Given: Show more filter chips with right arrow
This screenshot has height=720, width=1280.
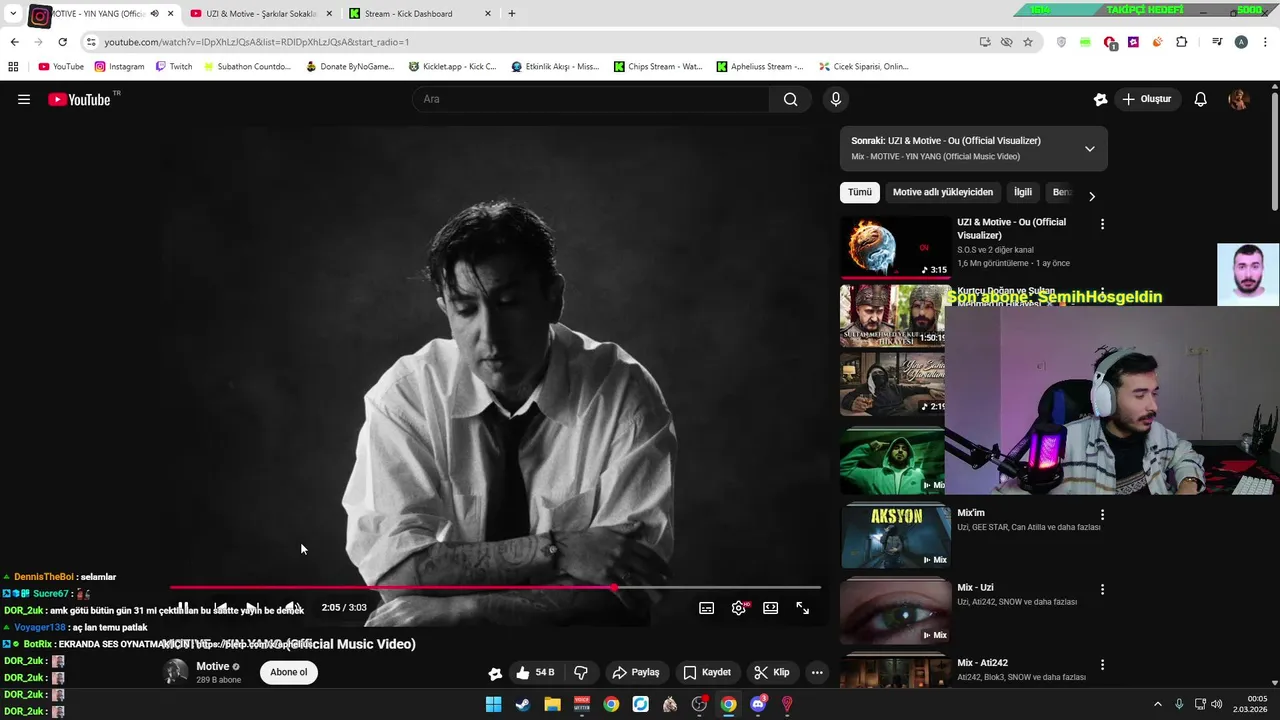Looking at the screenshot, I should click(1092, 196).
